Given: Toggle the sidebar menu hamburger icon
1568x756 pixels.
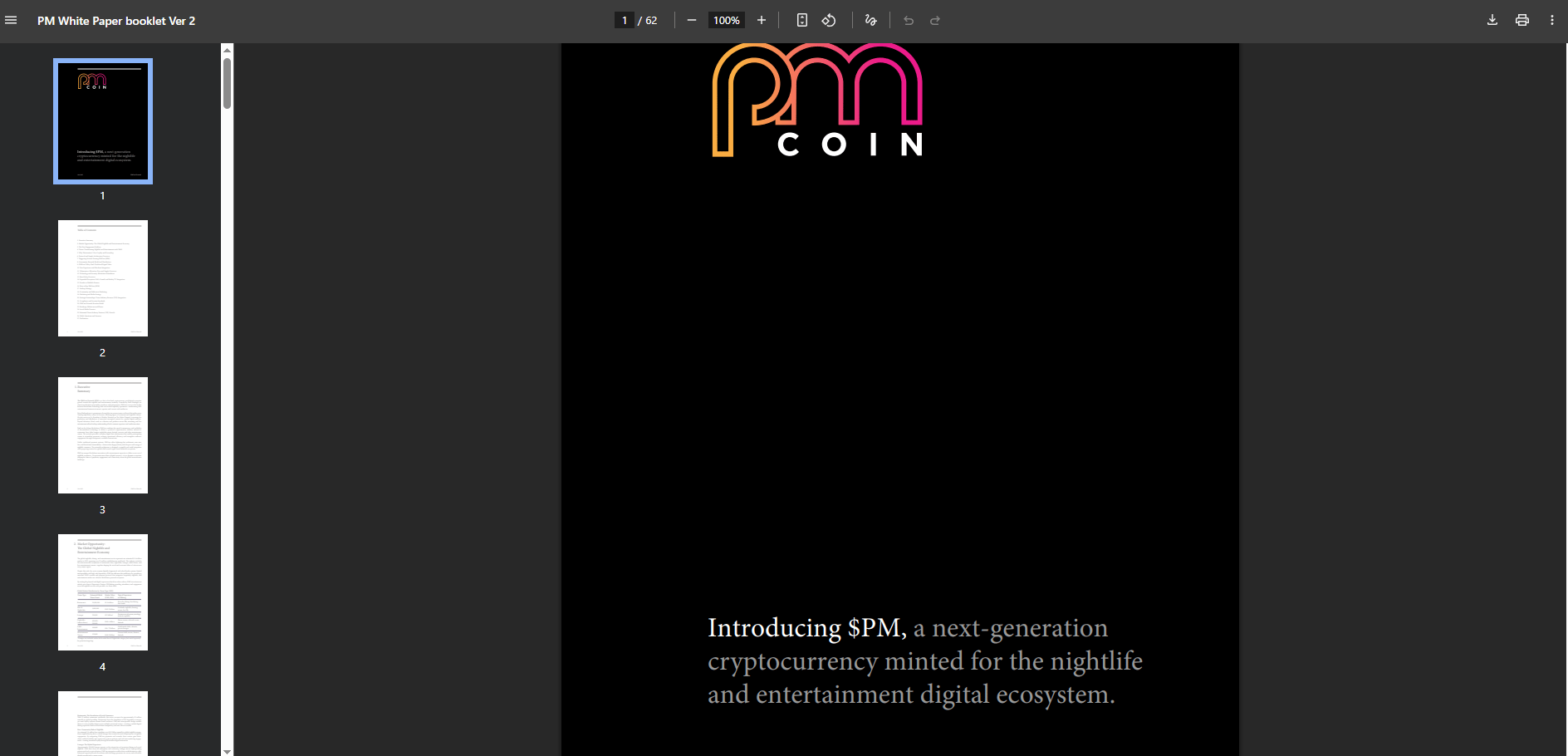Looking at the screenshot, I should (x=11, y=21).
